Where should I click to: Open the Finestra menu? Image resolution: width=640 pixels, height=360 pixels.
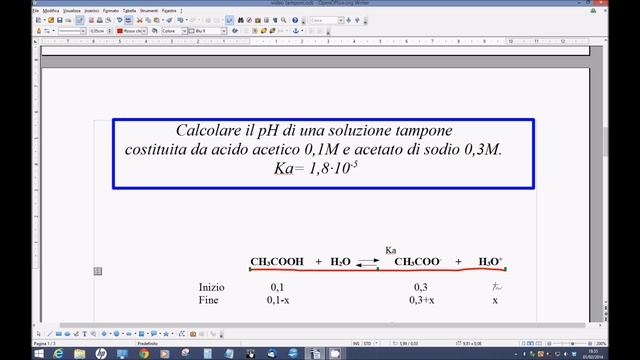tap(169, 11)
